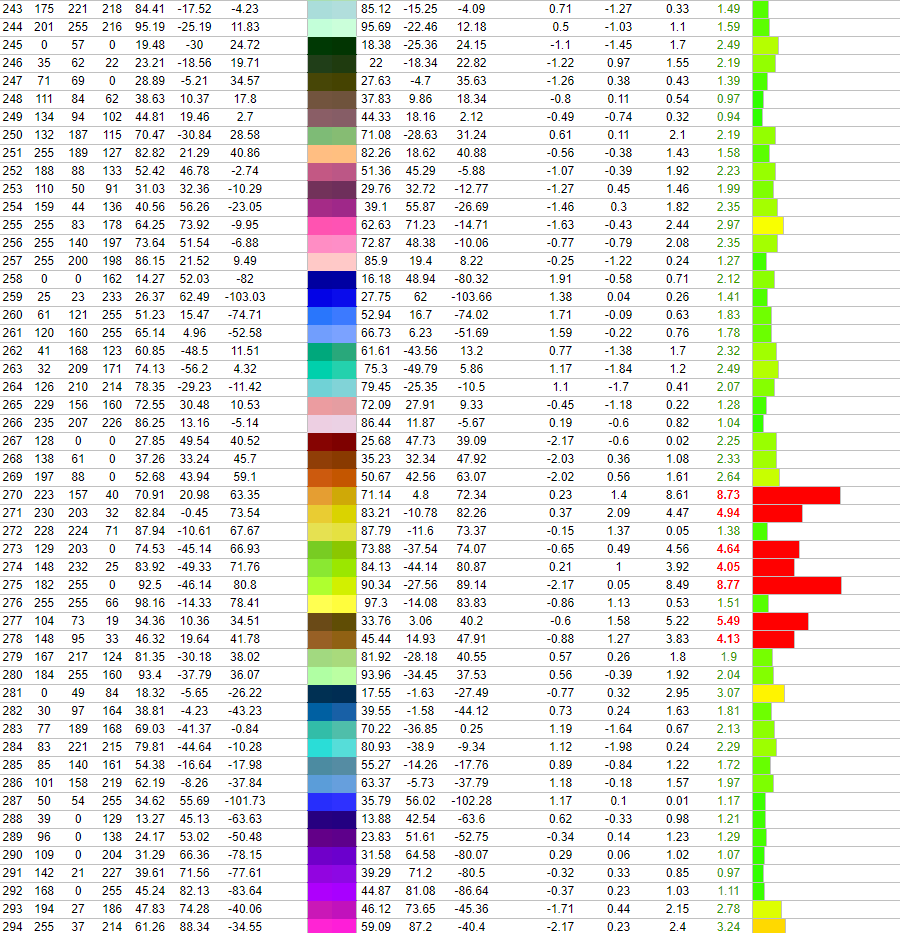Screen dimensions: 900x933
Task: Click the value 8.61 in row 270
Action: click(x=678, y=495)
